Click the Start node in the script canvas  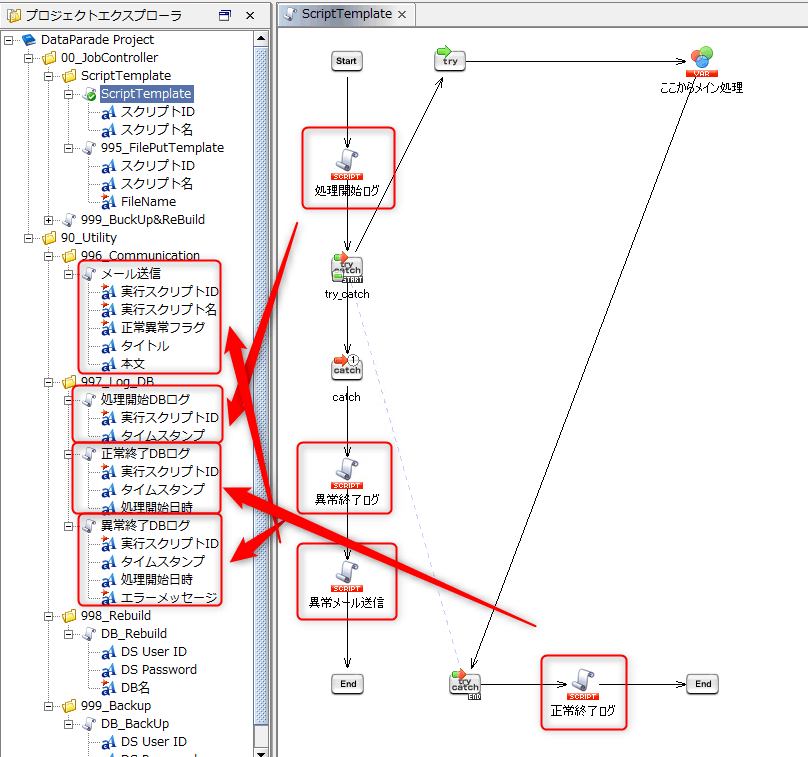tap(346, 61)
